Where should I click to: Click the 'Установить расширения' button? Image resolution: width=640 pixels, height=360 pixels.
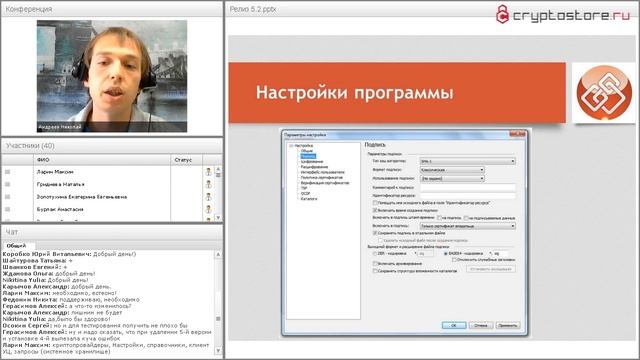(x=491, y=269)
